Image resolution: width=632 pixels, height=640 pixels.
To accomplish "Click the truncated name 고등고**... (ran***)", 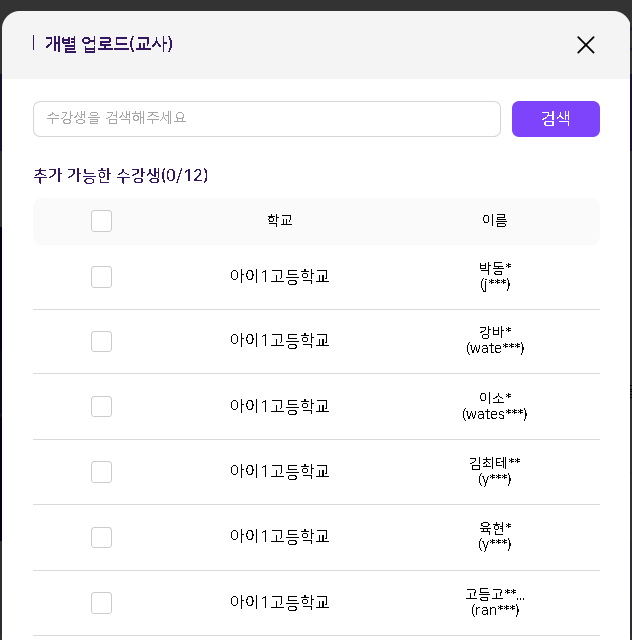I will [x=495, y=602].
